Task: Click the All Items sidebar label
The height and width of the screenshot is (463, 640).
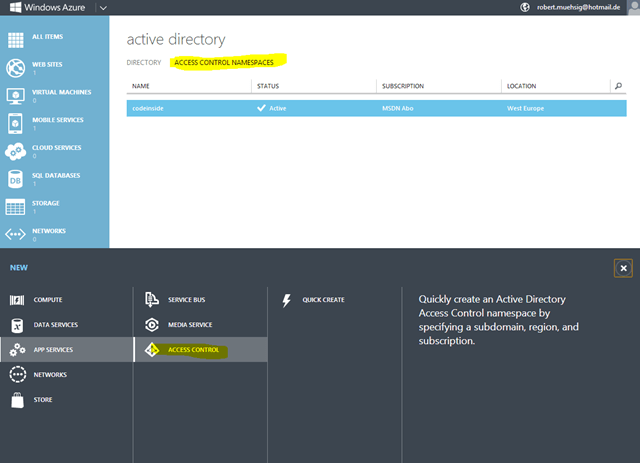Action: tap(47, 37)
